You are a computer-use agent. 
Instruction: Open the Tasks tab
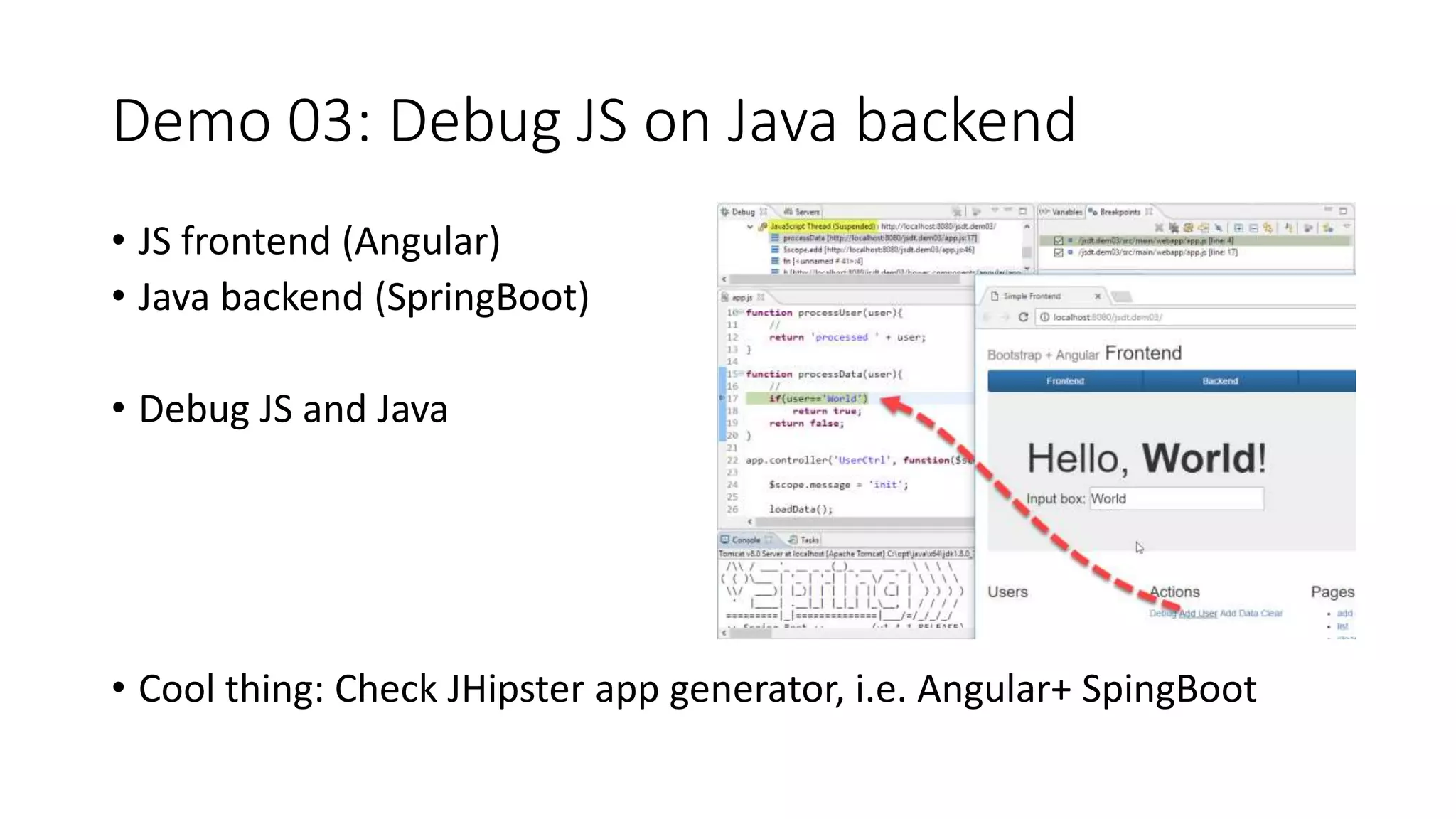(x=804, y=540)
